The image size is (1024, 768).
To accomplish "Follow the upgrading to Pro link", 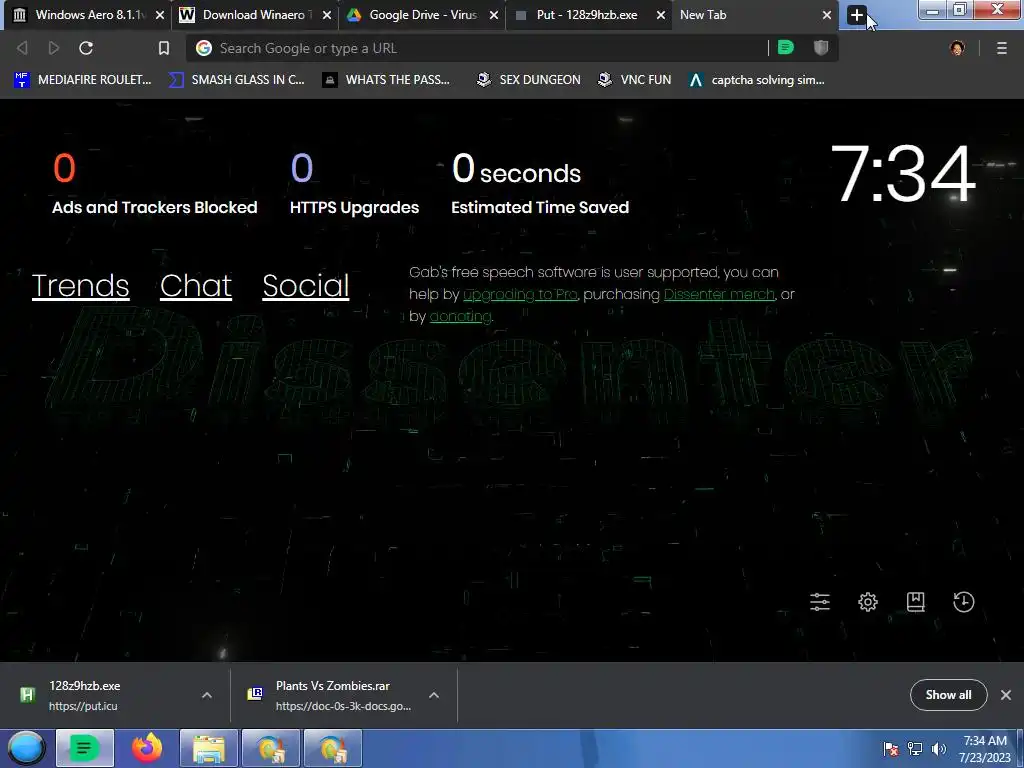I will 520,295.
